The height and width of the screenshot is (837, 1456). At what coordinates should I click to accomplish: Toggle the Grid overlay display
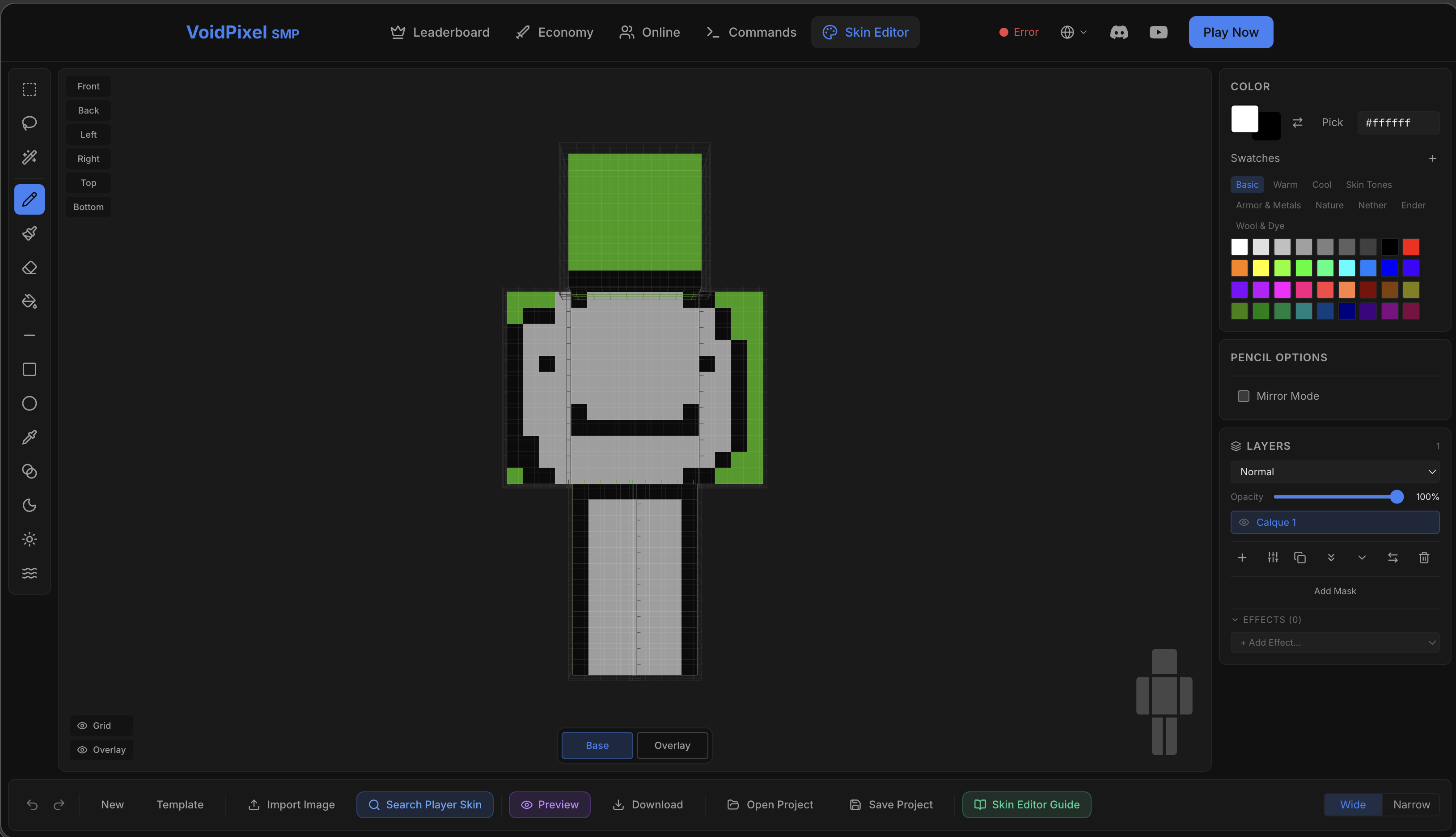point(101,725)
